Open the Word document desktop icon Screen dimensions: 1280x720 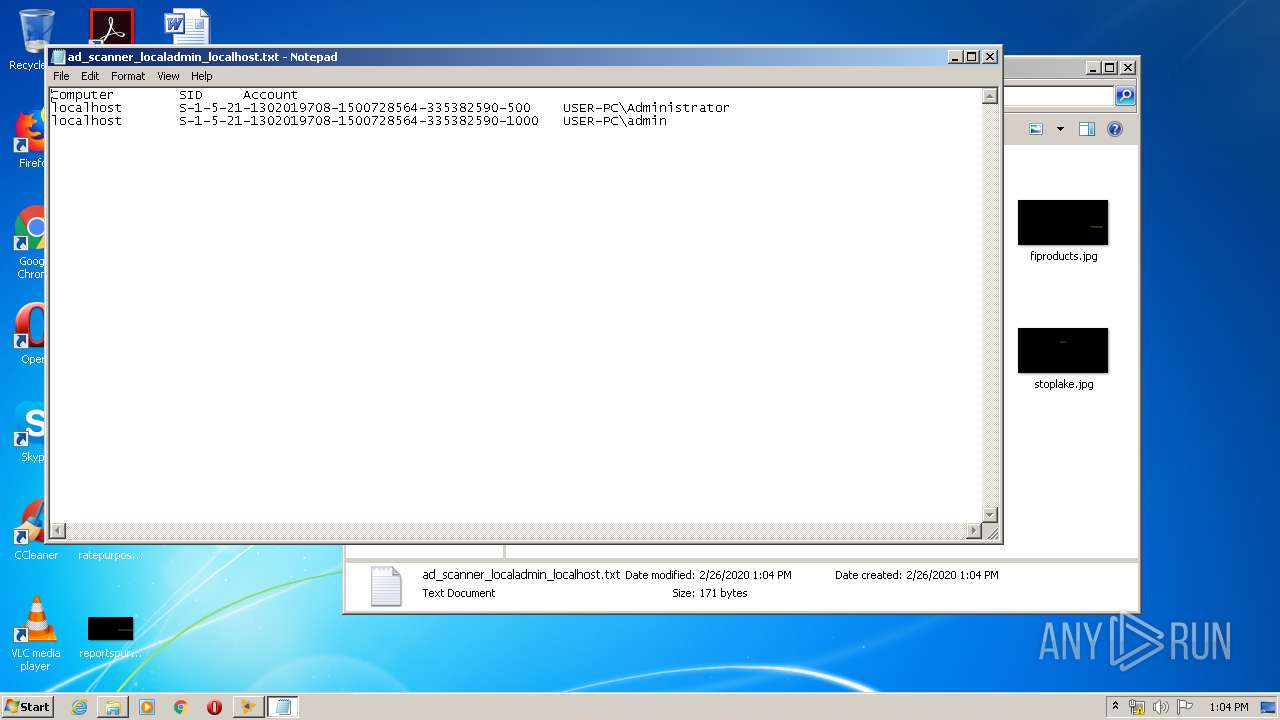(x=187, y=27)
